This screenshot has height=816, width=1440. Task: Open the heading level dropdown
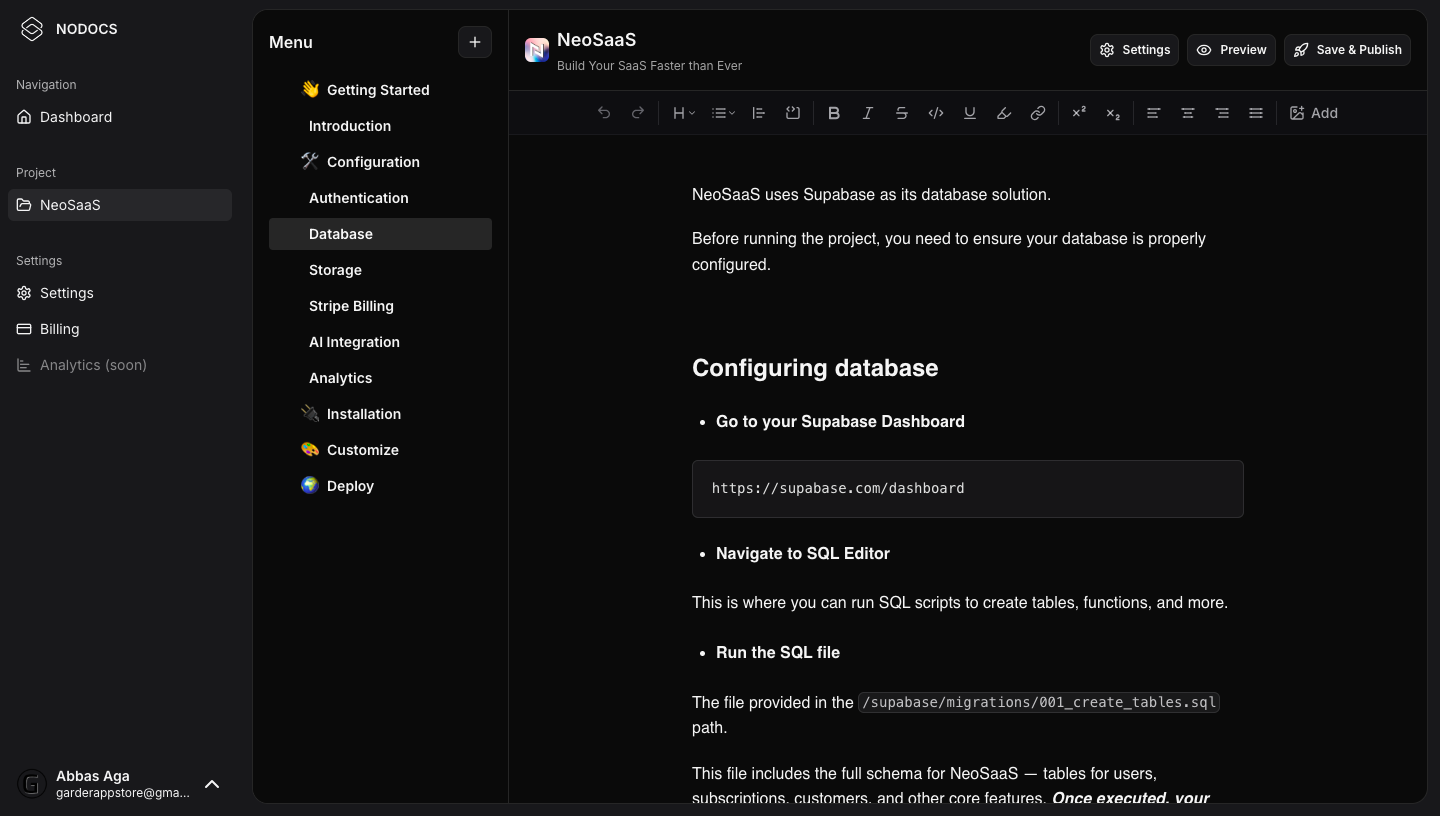(684, 113)
